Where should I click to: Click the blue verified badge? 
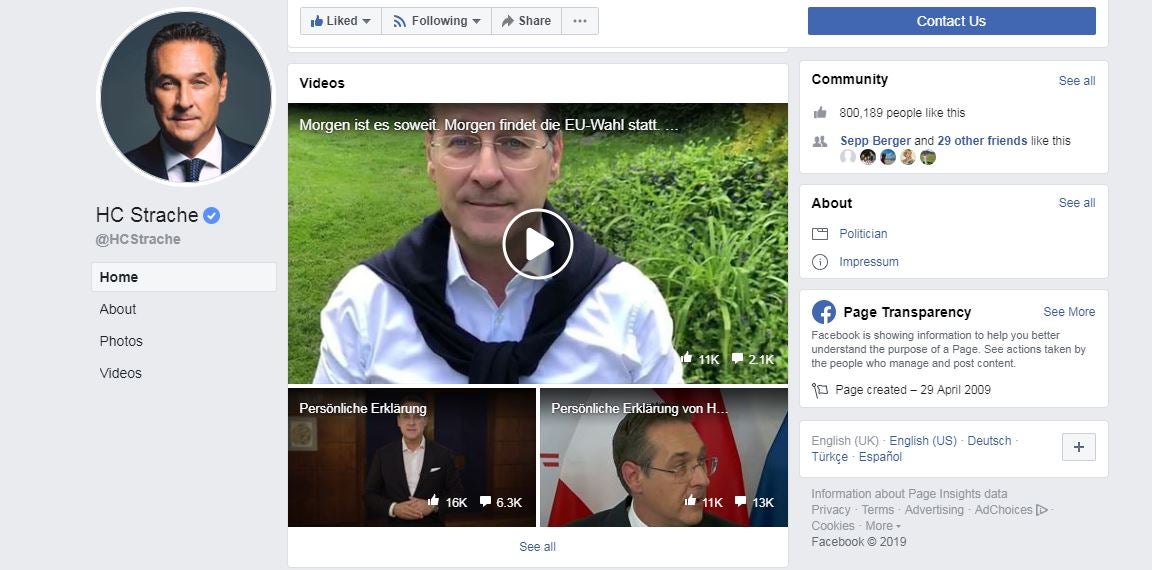pyautogui.click(x=212, y=215)
